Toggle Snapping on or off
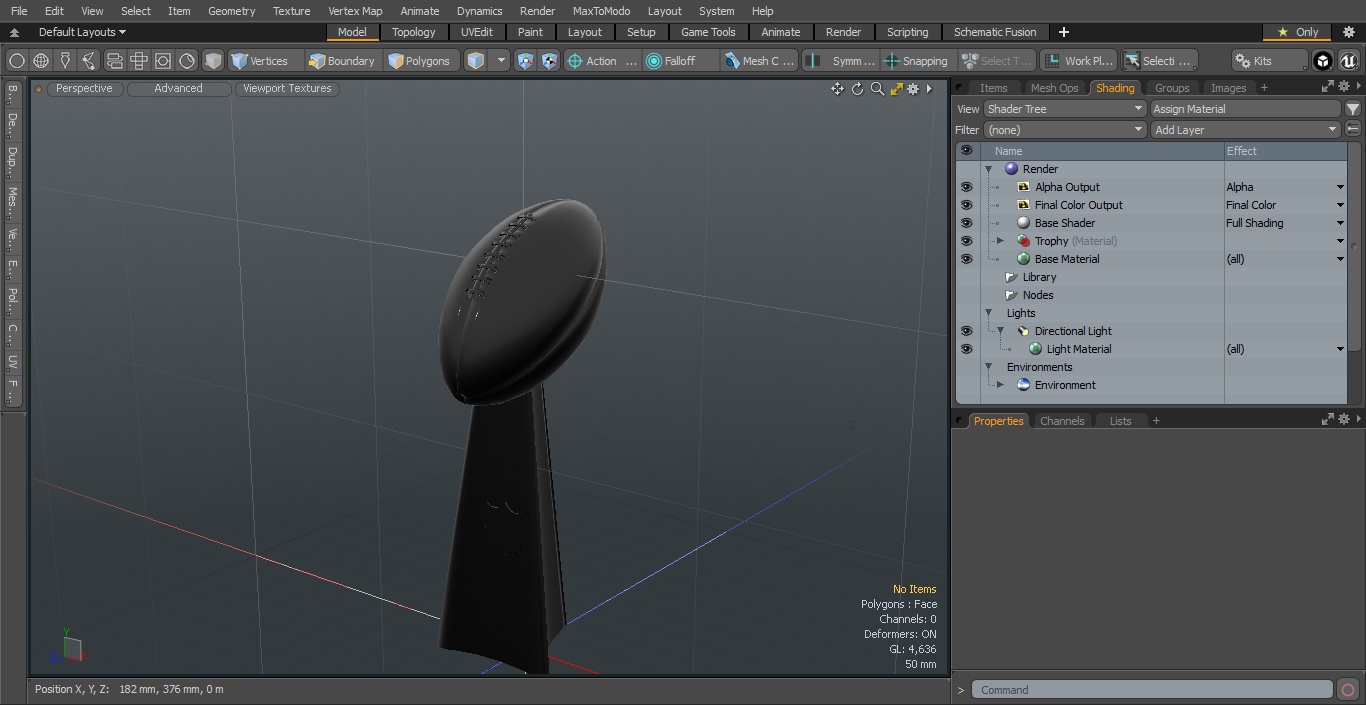Viewport: 1366px width, 705px height. tap(916, 61)
